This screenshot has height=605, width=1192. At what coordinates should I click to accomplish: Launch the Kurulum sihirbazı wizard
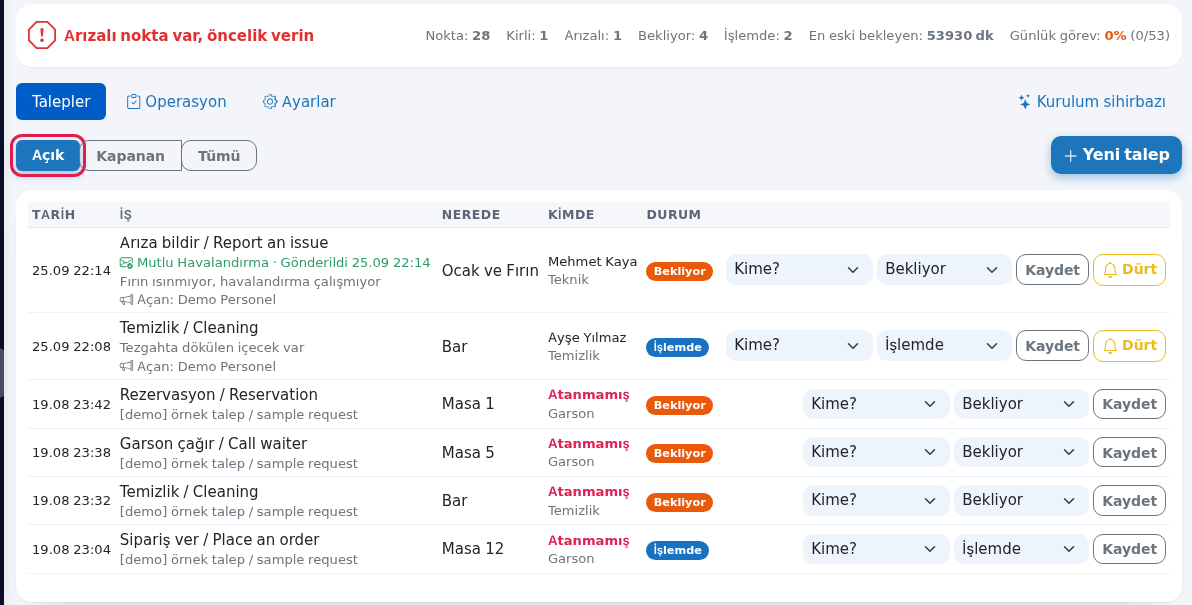coord(1092,102)
